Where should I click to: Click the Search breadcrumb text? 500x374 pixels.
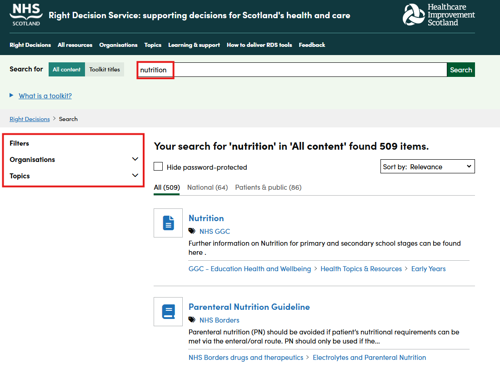tap(68, 119)
